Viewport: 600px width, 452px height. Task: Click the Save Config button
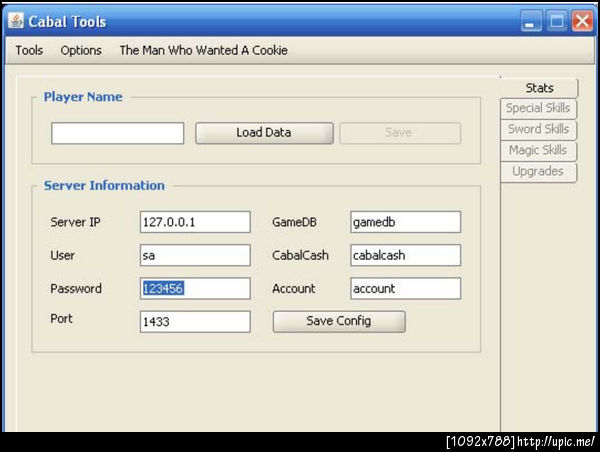coord(339,321)
